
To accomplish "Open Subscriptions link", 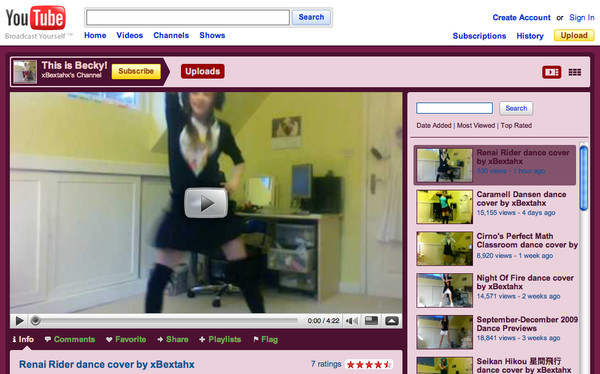I will pyautogui.click(x=479, y=36).
